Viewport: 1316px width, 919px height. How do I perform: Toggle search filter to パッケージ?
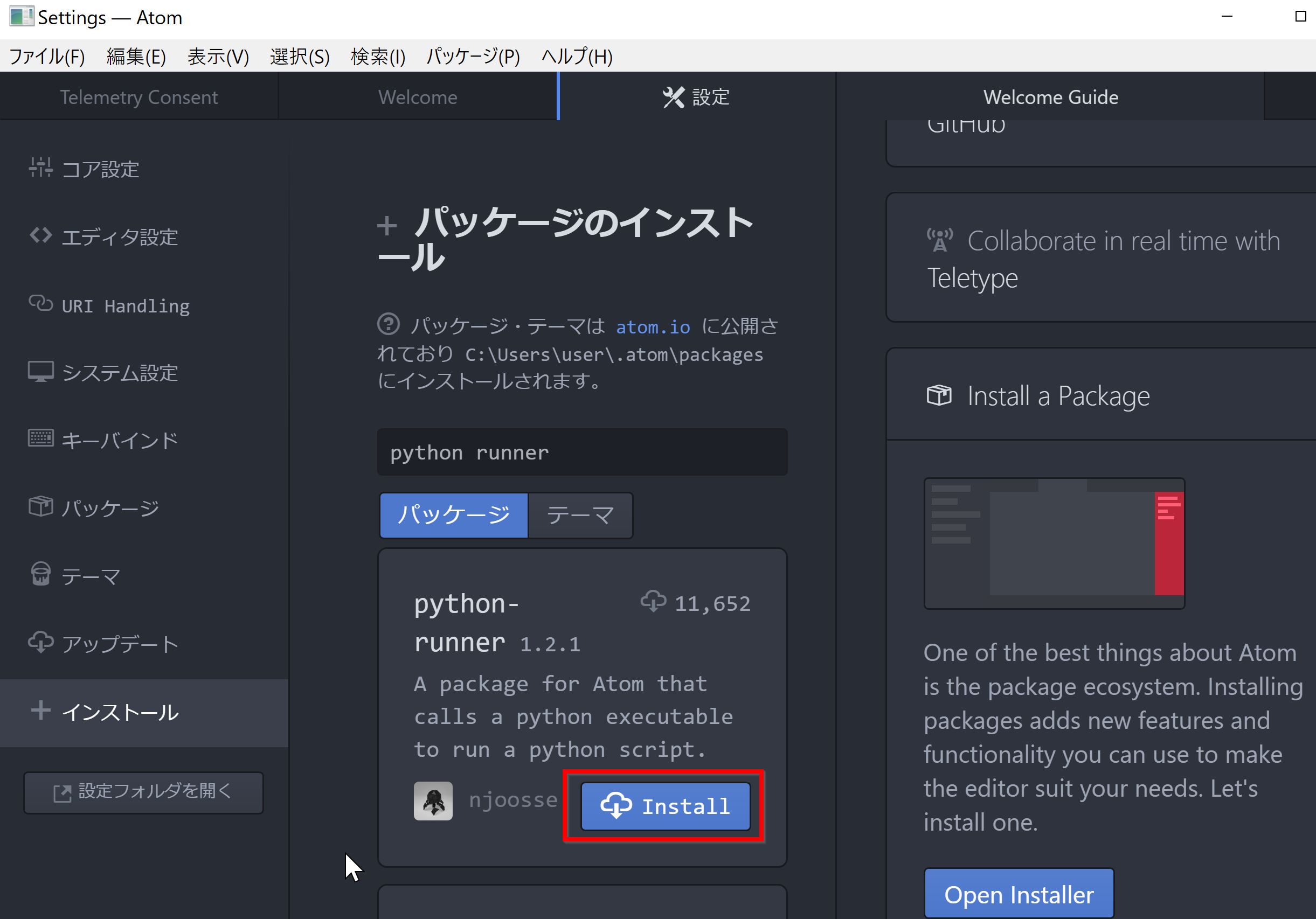(454, 515)
